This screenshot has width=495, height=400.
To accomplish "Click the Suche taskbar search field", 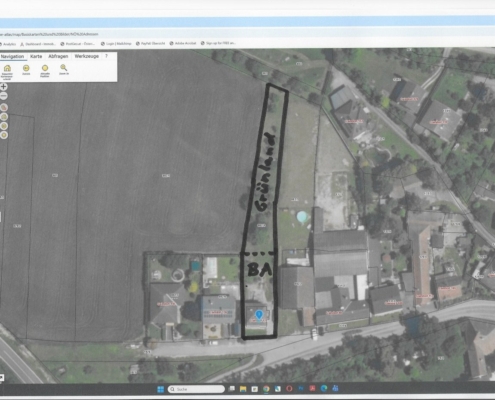I will tap(196, 389).
